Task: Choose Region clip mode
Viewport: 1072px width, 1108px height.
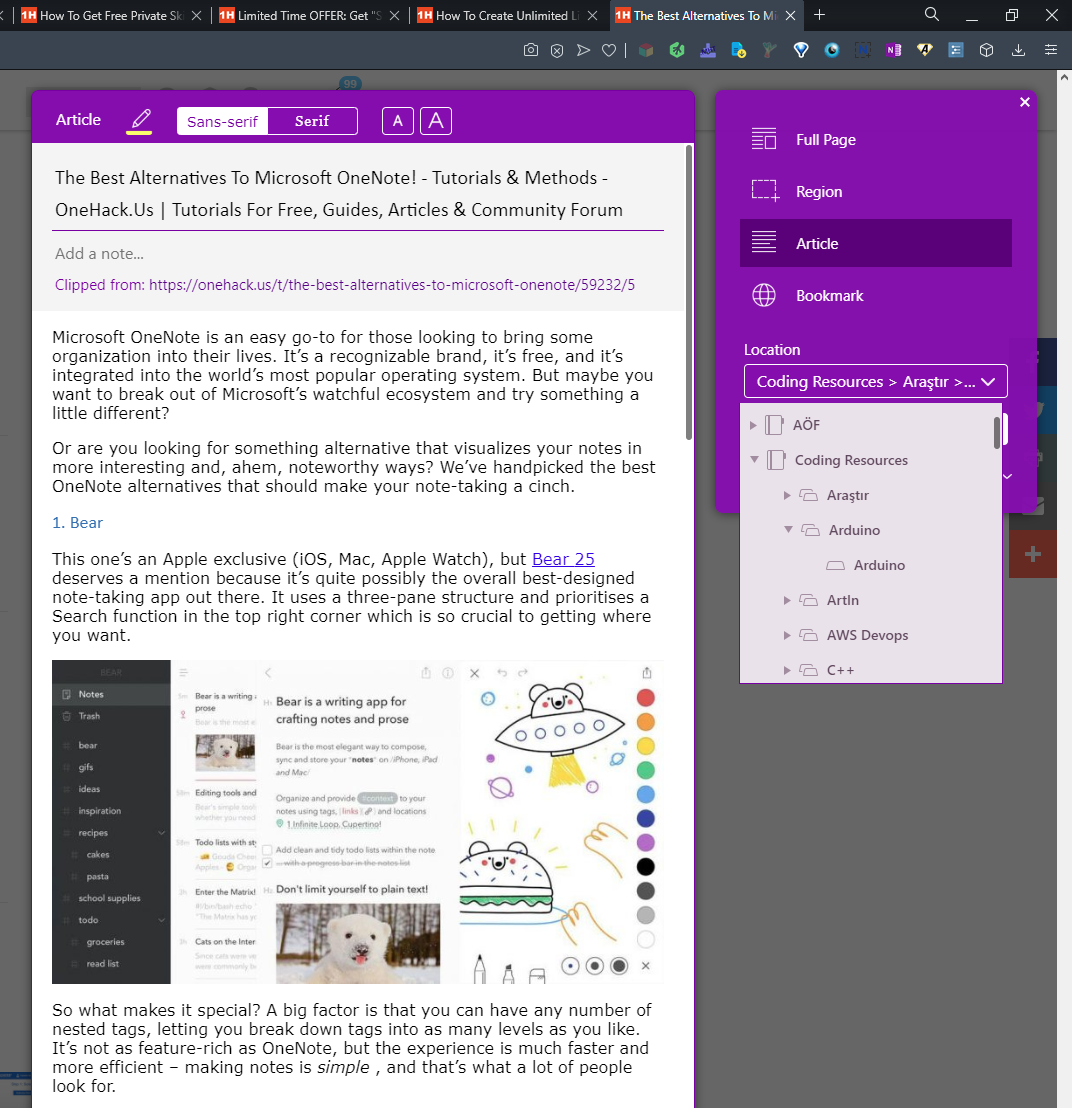Action: [x=818, y=192]
